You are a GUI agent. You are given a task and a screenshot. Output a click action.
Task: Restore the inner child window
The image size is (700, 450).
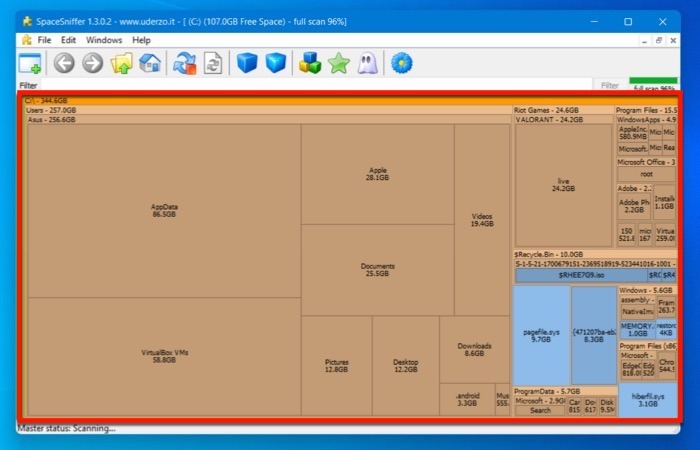pyautogui.click(x=658, y=40)
